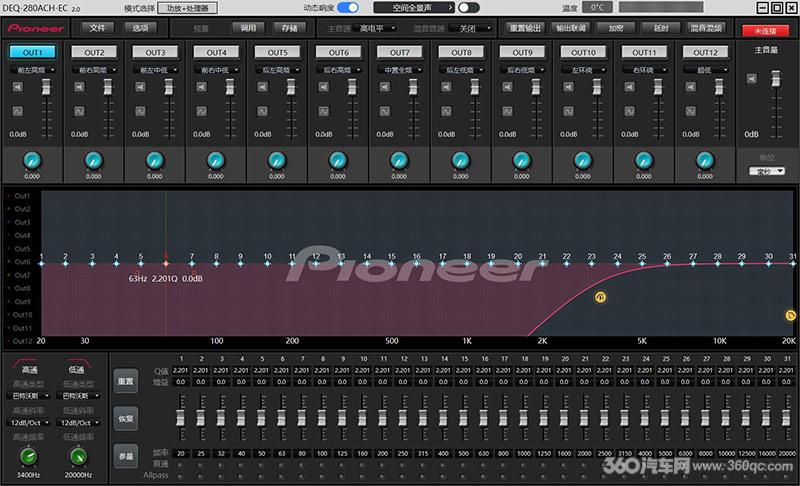
Task: Click the green high-pass frequency knob 3400Hz
Action: [29, 456]
